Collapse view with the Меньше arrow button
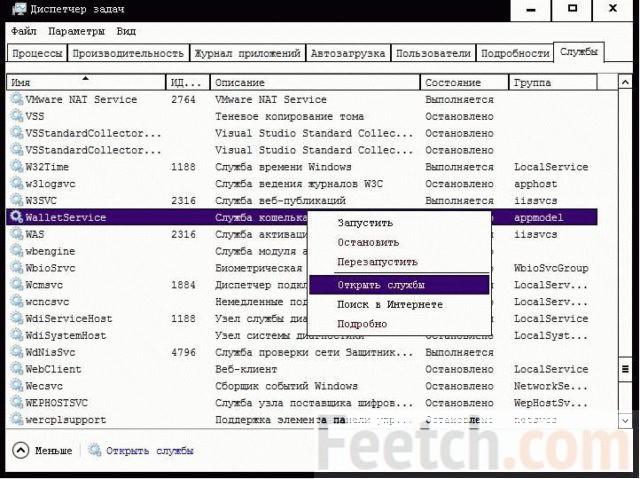This screenshot has width=640, height=479. [x=20, y=450]
